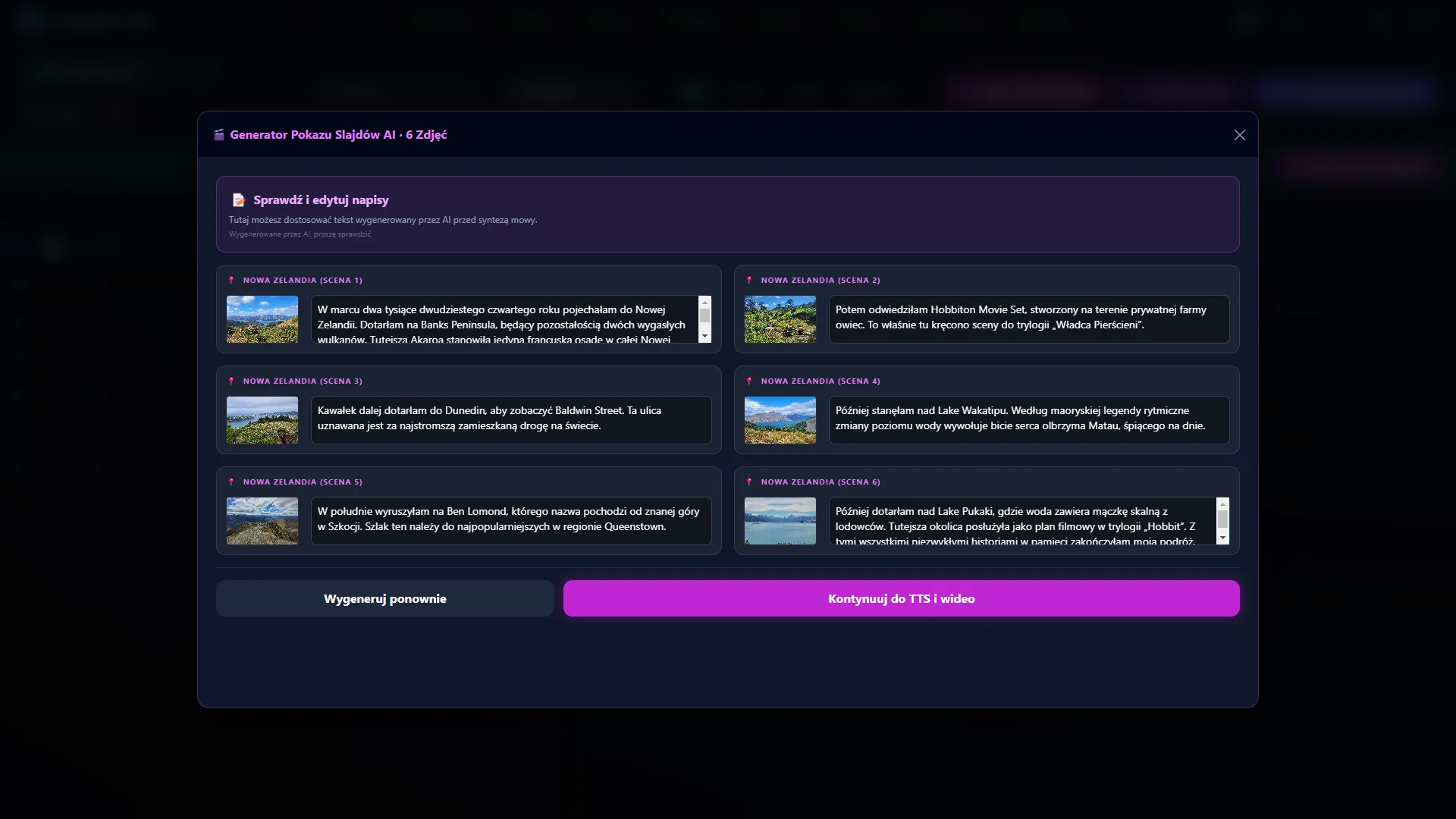Image resolution: width=1456 pixels, height=819 pixels.
Task: Click the pin icon for Scena 2
Action: [749, 281]
